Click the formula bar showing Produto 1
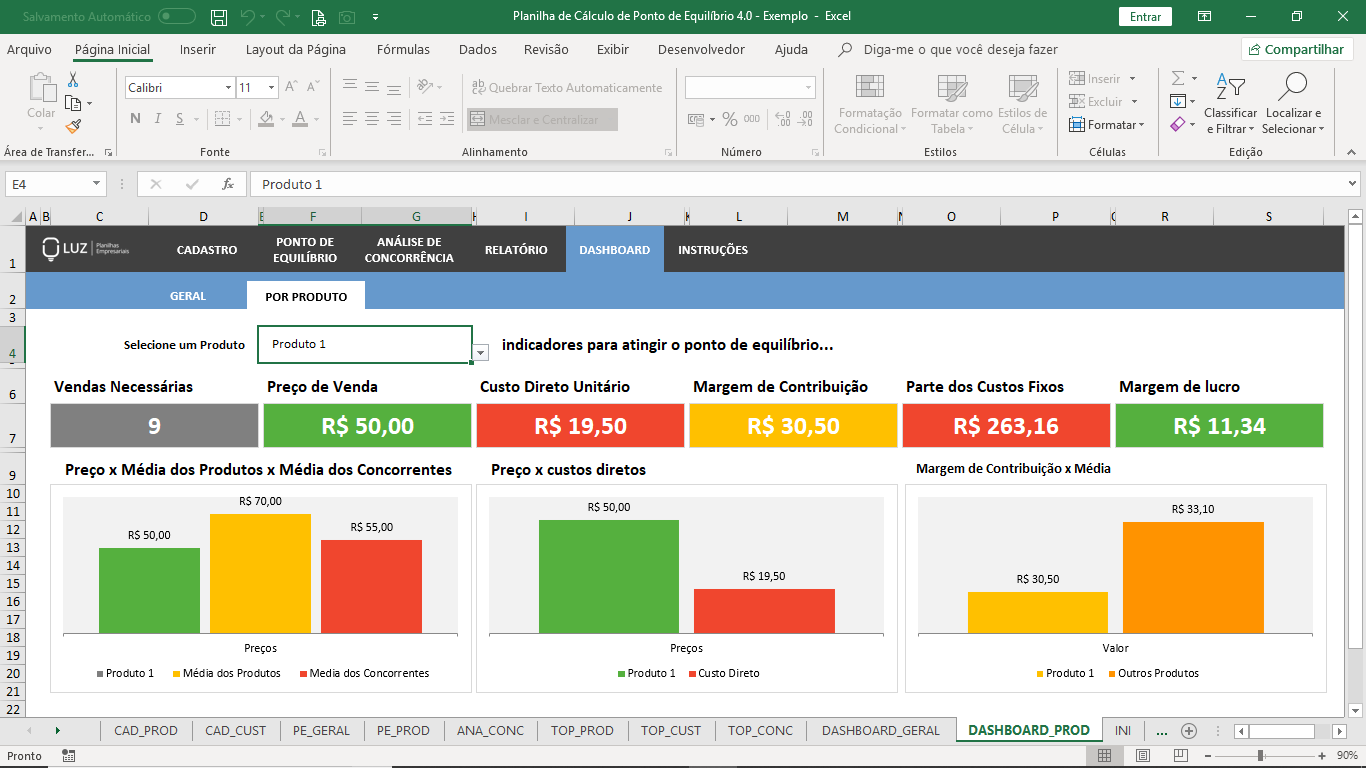1366x768 pixels. tap(800, 184)
